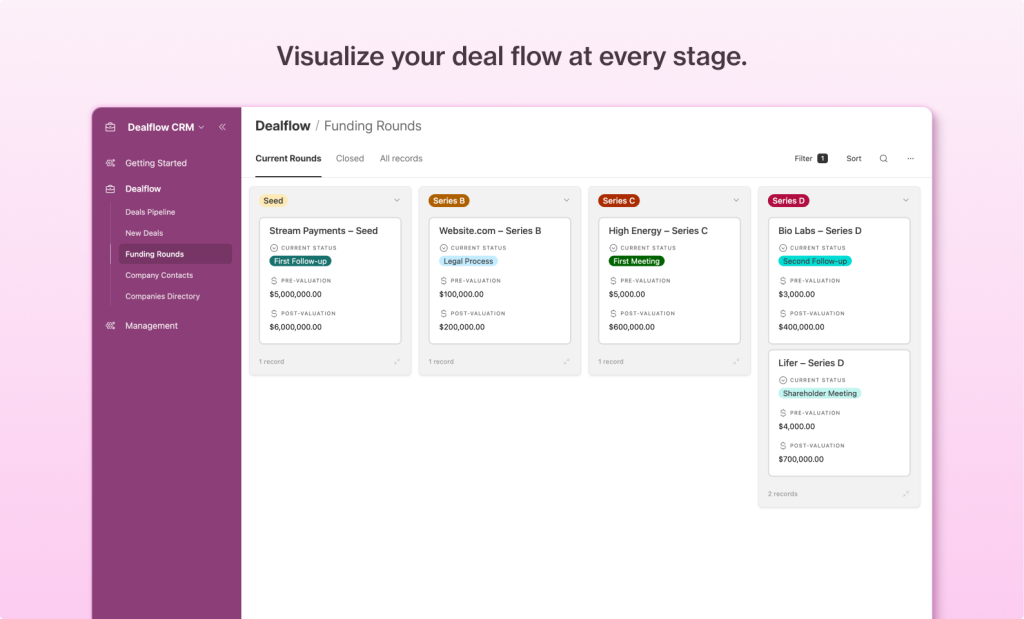Click the 2 records count in Series D
Image resolution: width=1024 pixels, height=619 pixels.
pos(782,494)
